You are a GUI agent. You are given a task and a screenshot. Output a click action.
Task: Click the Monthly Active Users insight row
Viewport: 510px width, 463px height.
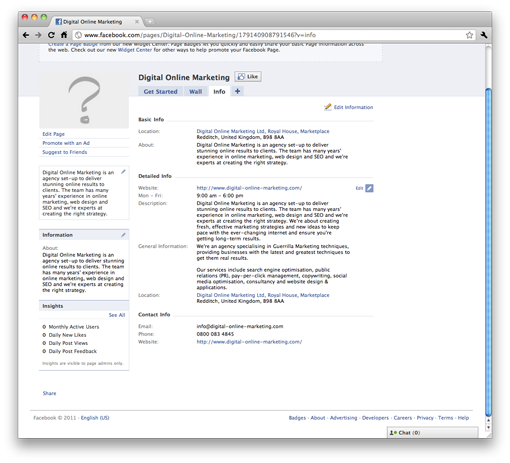[71, 327]
